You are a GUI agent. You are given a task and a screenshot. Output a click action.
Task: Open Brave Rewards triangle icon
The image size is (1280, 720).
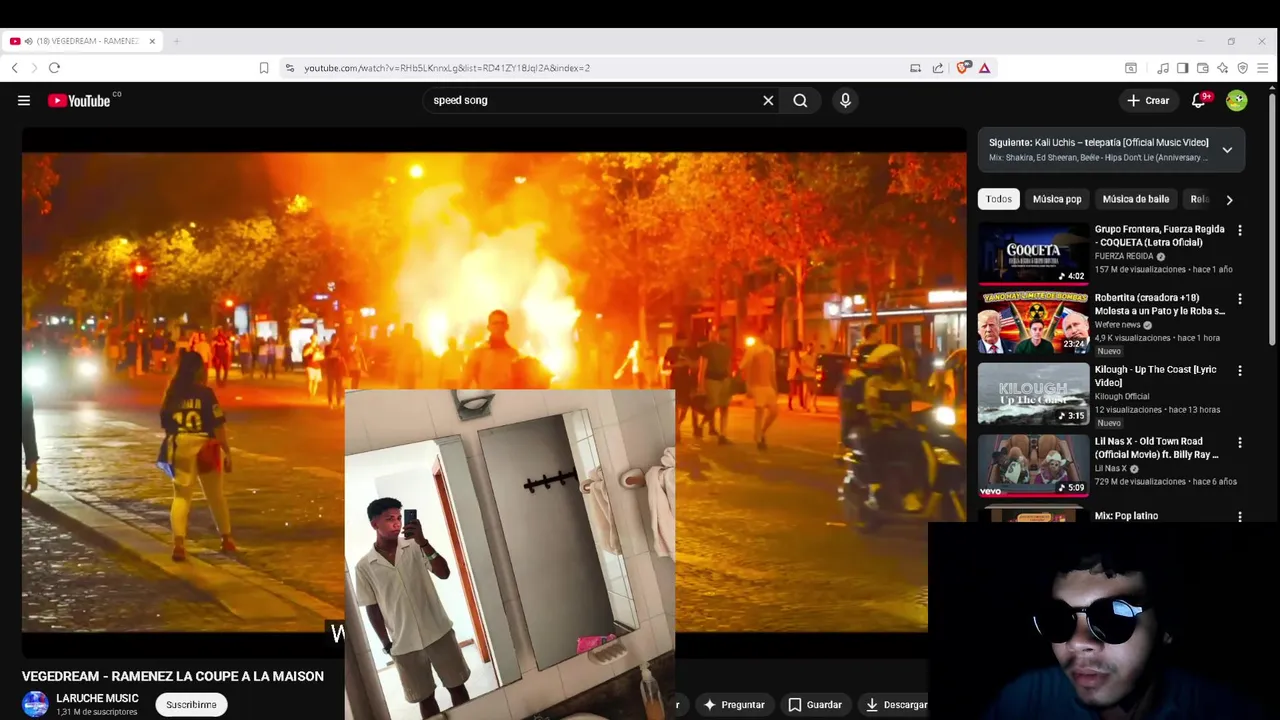(x=984, y=68)
